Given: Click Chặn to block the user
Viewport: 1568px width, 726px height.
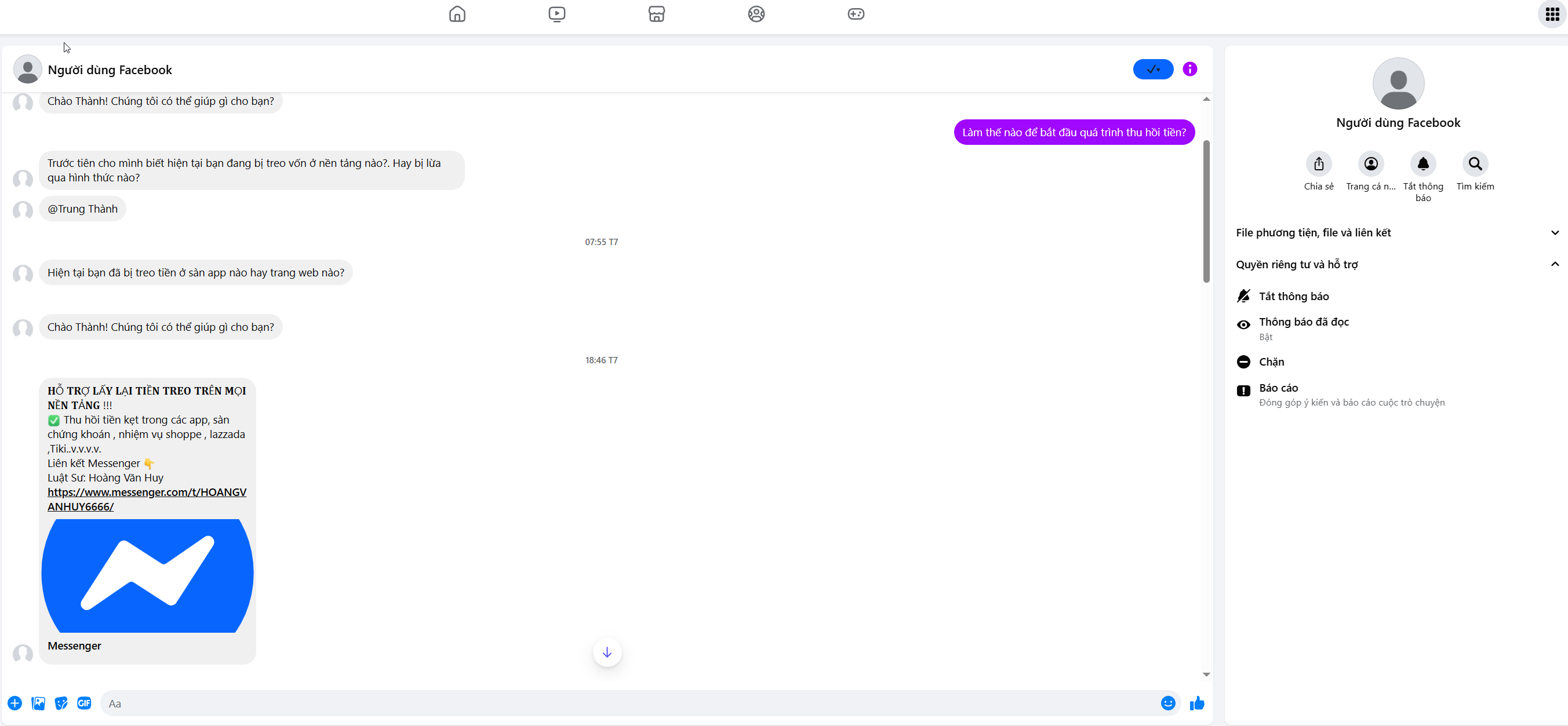Looking at the screenshot, I should click(1271, 362).
